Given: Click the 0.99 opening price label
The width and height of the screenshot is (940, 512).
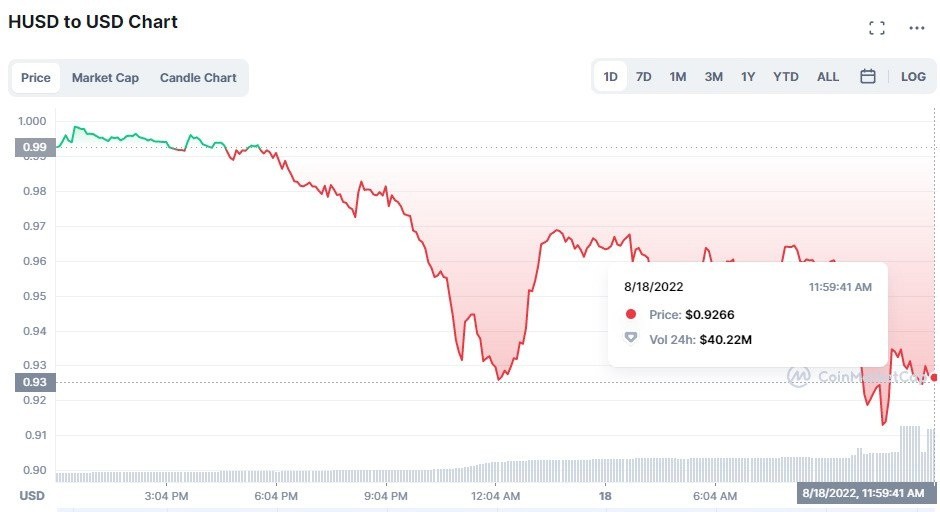Looking at the screenshot, I should (x=35, y=147).
